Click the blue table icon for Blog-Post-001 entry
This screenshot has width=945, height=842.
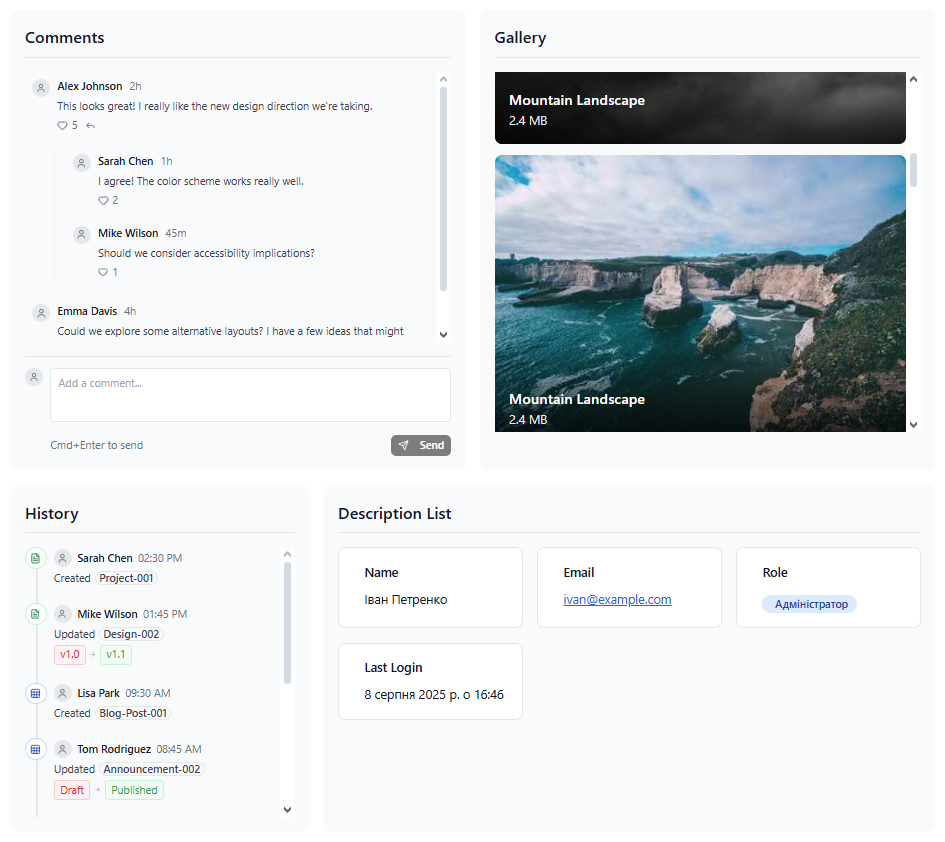point(36,693)
